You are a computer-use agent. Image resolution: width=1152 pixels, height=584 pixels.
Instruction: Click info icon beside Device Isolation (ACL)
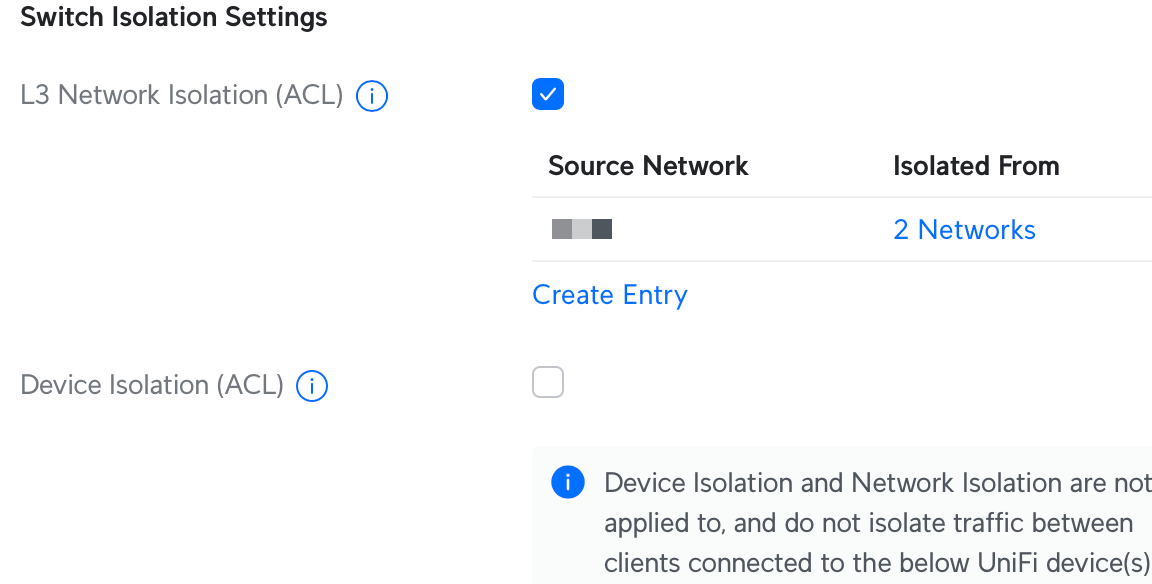pos(312,386)
